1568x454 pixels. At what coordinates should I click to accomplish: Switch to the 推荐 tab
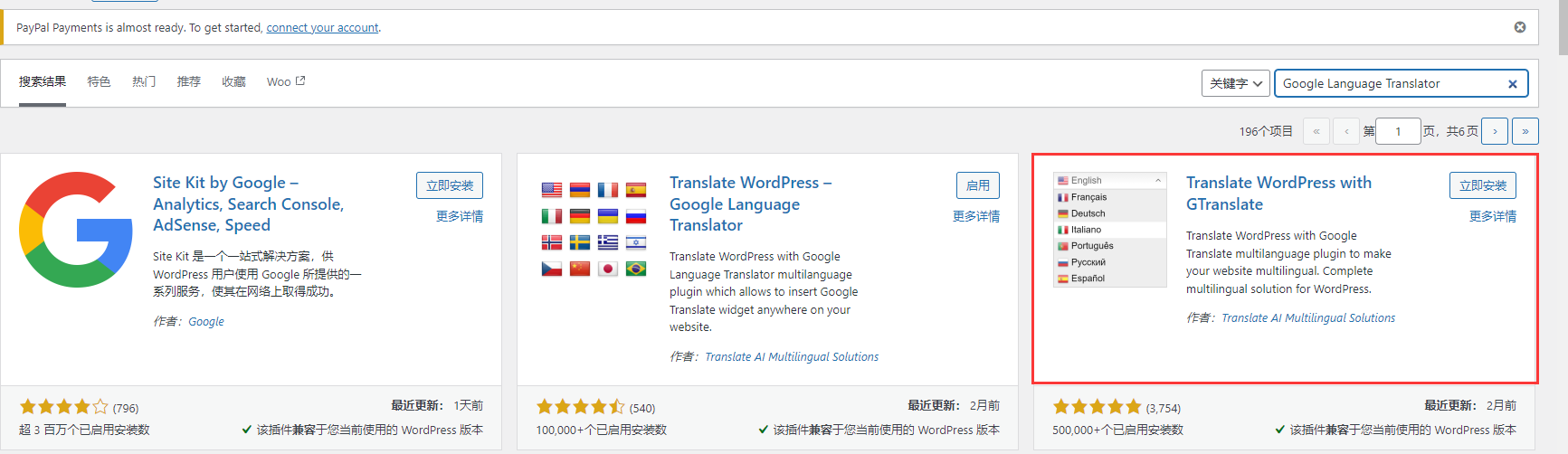pos(189,81)
